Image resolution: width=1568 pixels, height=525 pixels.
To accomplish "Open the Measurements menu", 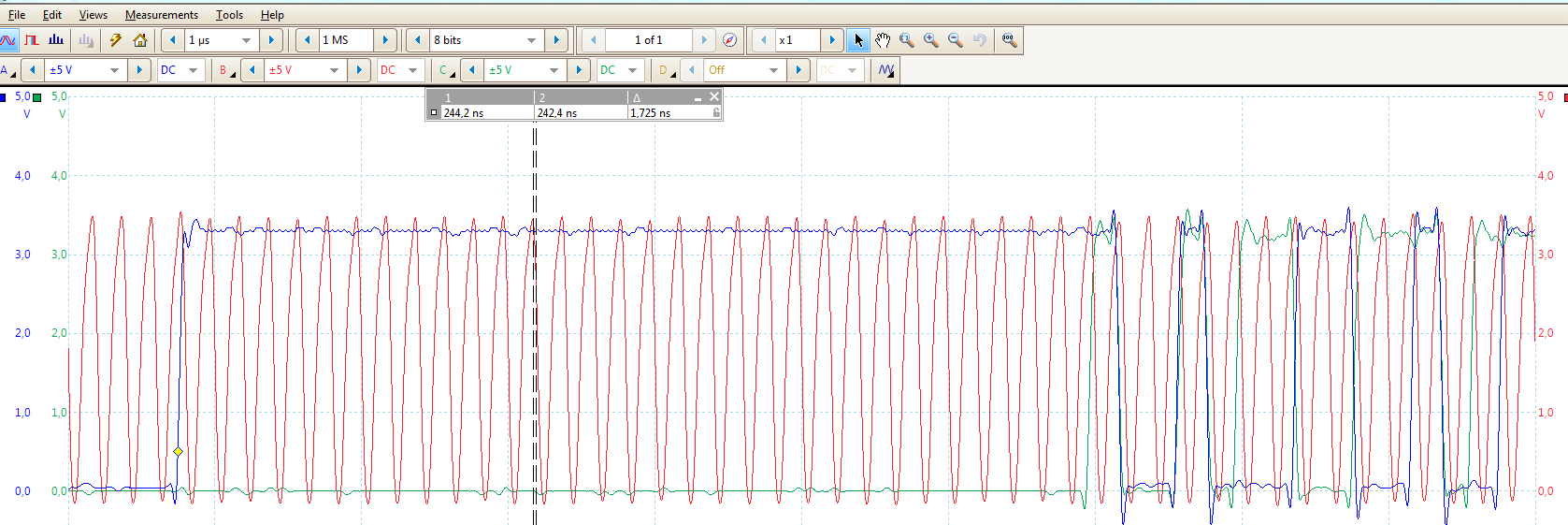I will click(x=162, y=14).
